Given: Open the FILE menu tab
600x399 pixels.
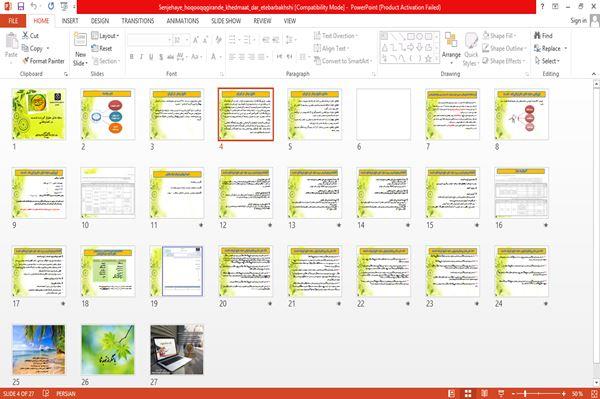Looking at the screenshot, I should [x=13, y=21].
